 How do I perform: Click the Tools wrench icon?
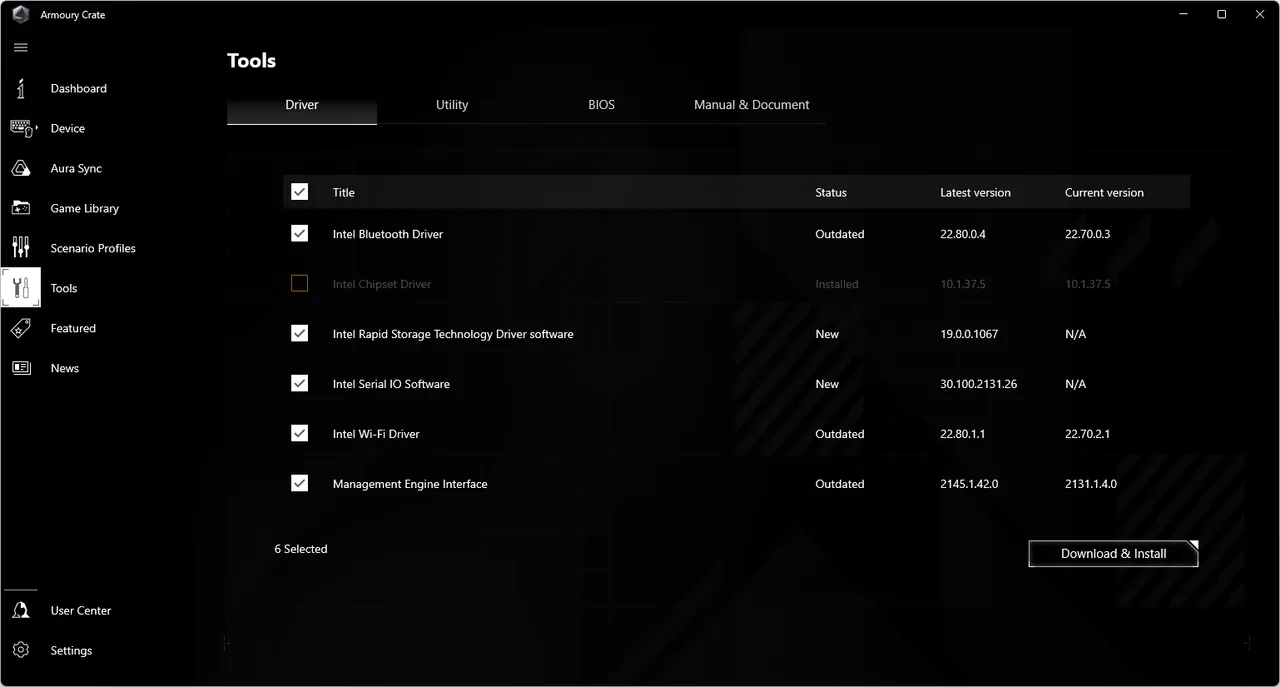[x=21, y=288]
